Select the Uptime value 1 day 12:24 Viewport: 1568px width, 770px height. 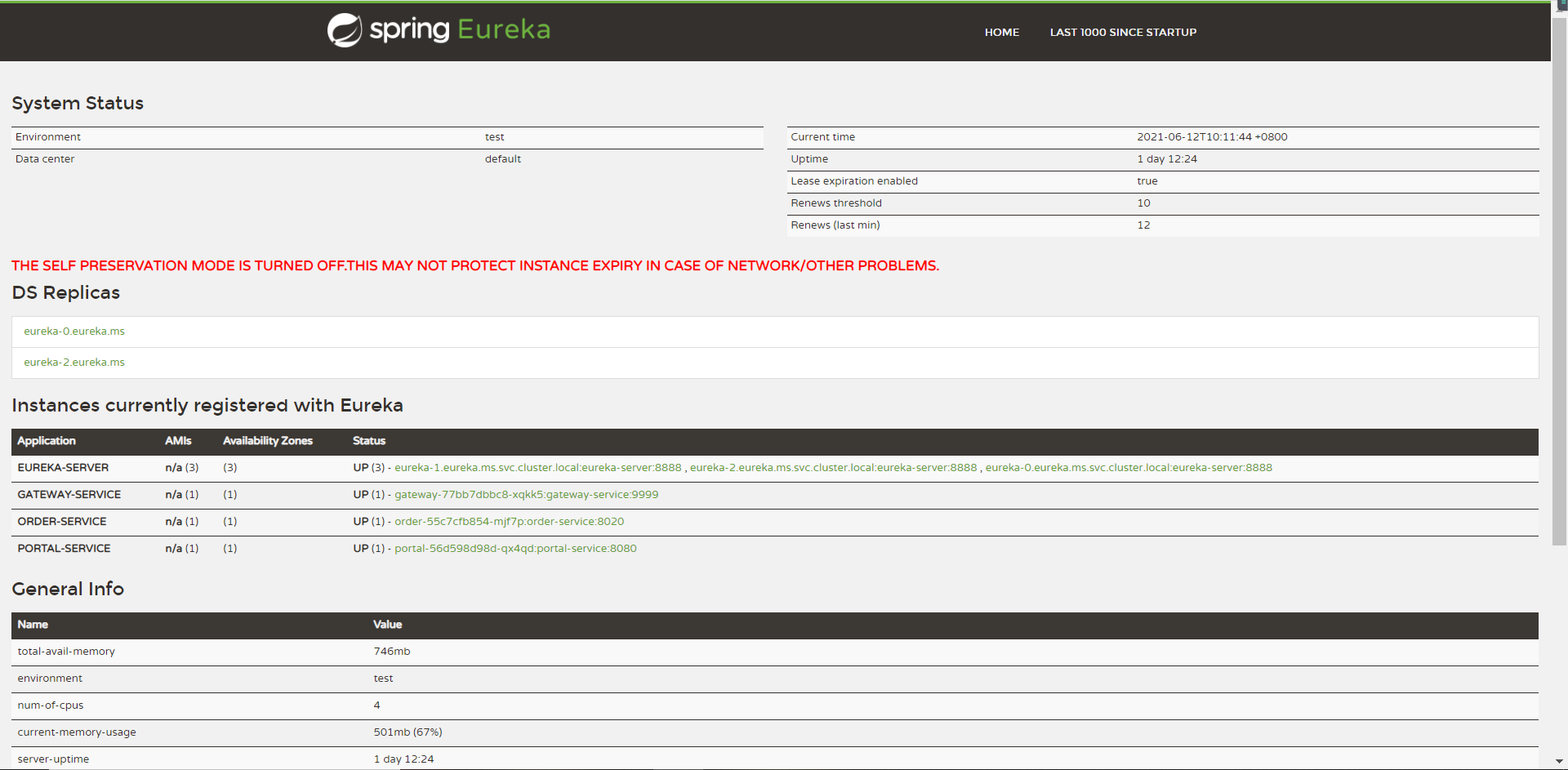(1167, 159)
